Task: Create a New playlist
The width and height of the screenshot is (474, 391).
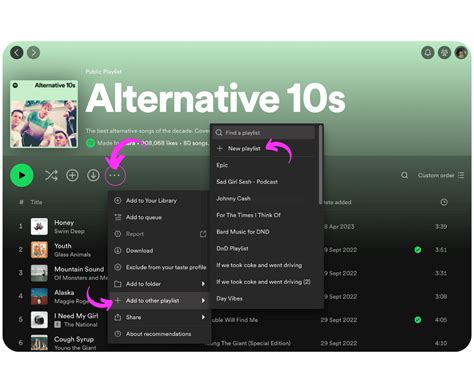Action: (x=265, y=149)
